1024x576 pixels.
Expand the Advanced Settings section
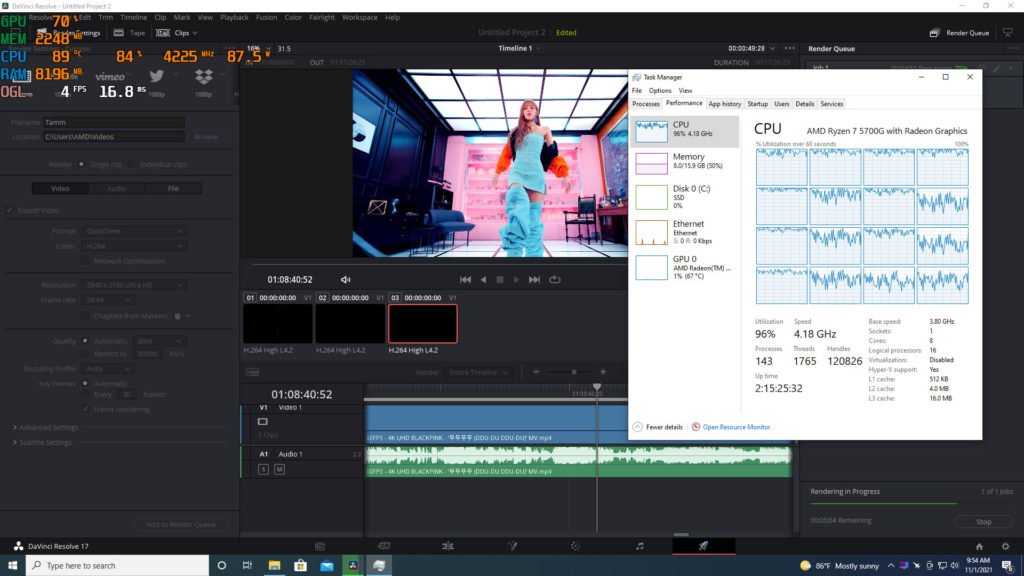pyautogui.click(x=45, y=428)
